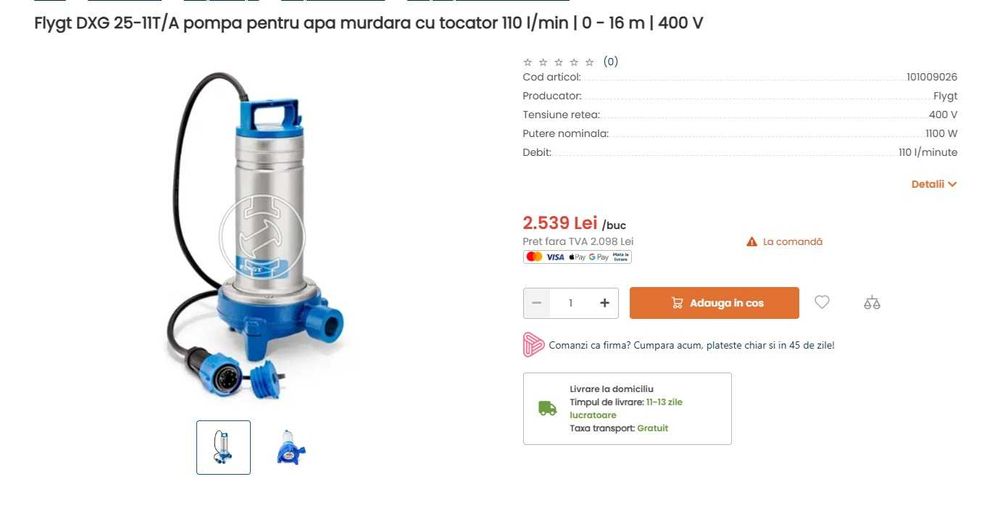Screen dimensions: 1000x511
Task: Click the quantity input field
Action: (571, 303)
